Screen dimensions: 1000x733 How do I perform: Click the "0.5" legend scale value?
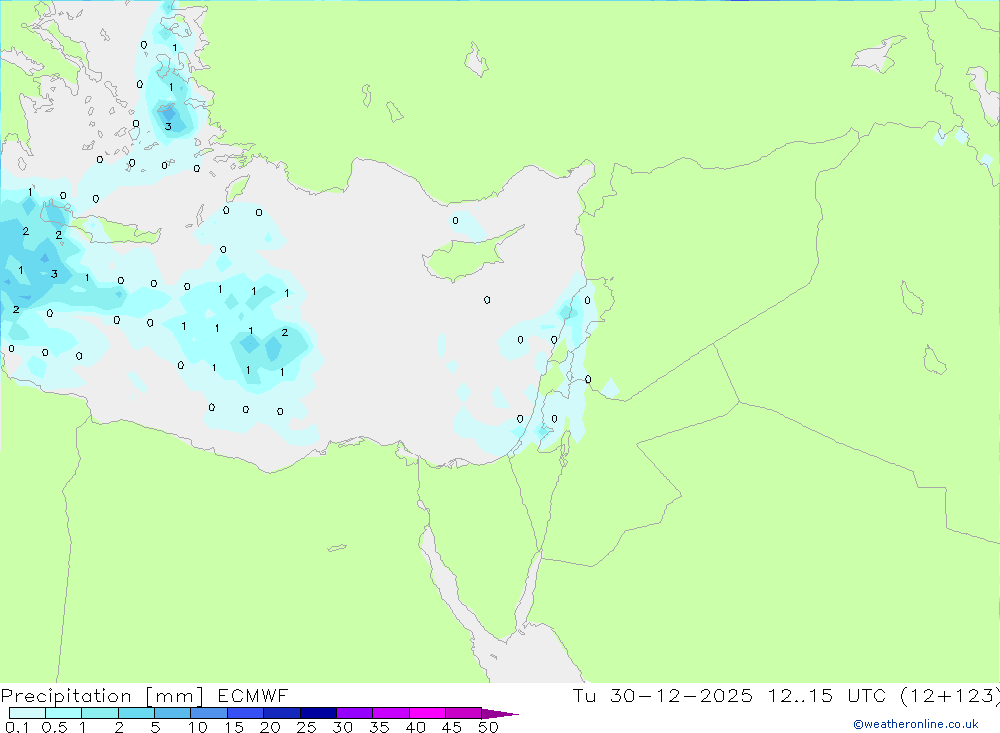[x=54, y=727]
